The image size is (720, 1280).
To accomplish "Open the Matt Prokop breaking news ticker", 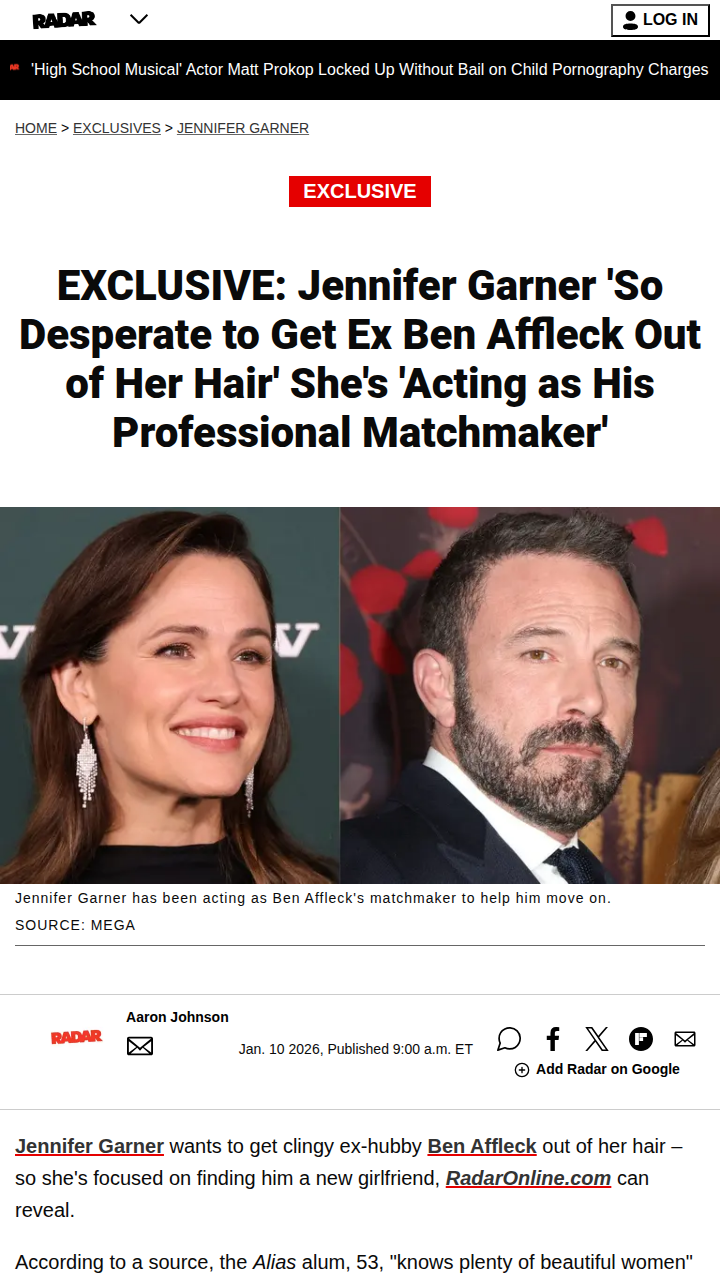I will [369, 70].
